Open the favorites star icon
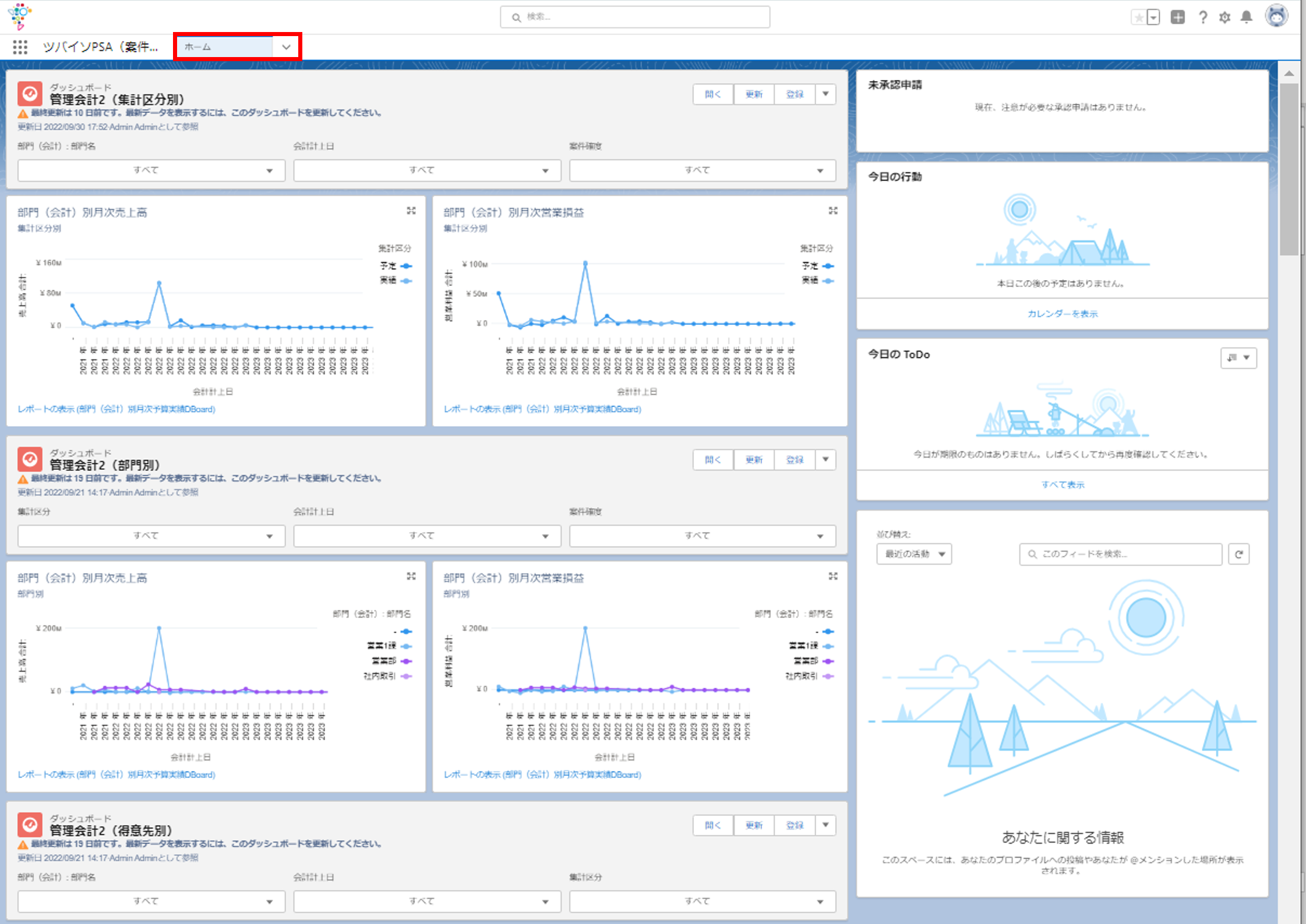The height and width of the screenshot is (924, 1306). (x=1138, y=17)
